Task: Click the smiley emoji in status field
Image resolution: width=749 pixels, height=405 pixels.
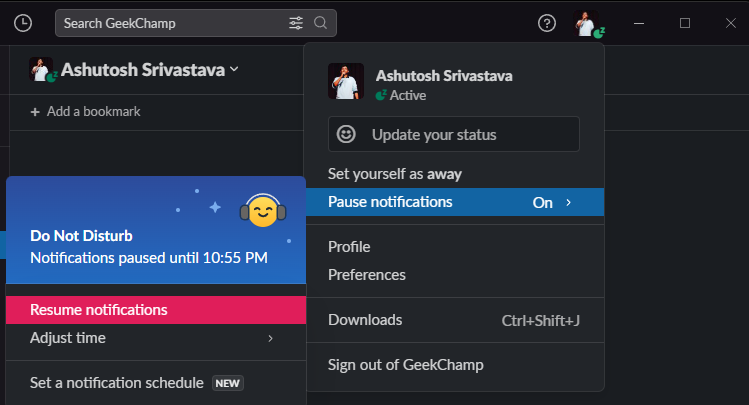Action: click(346, 134)
